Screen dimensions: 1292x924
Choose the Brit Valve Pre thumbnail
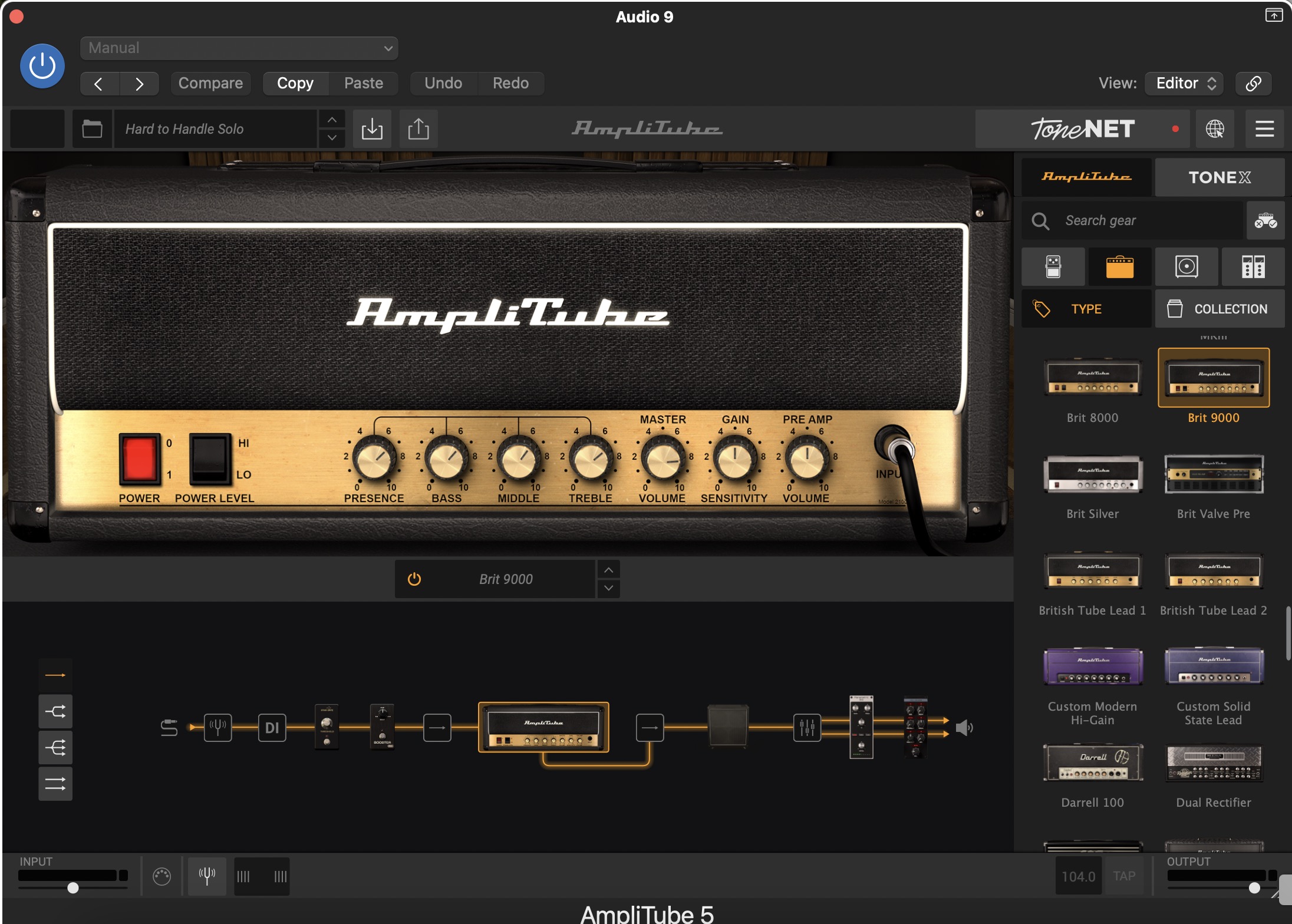pyautogui.click(x=1214, y=474)
